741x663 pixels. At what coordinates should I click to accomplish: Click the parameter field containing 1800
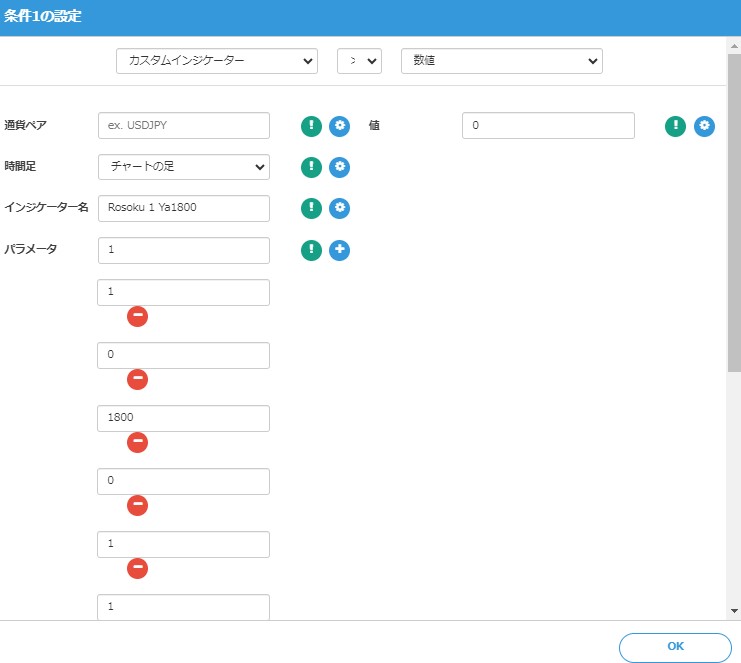coord(184,418)
